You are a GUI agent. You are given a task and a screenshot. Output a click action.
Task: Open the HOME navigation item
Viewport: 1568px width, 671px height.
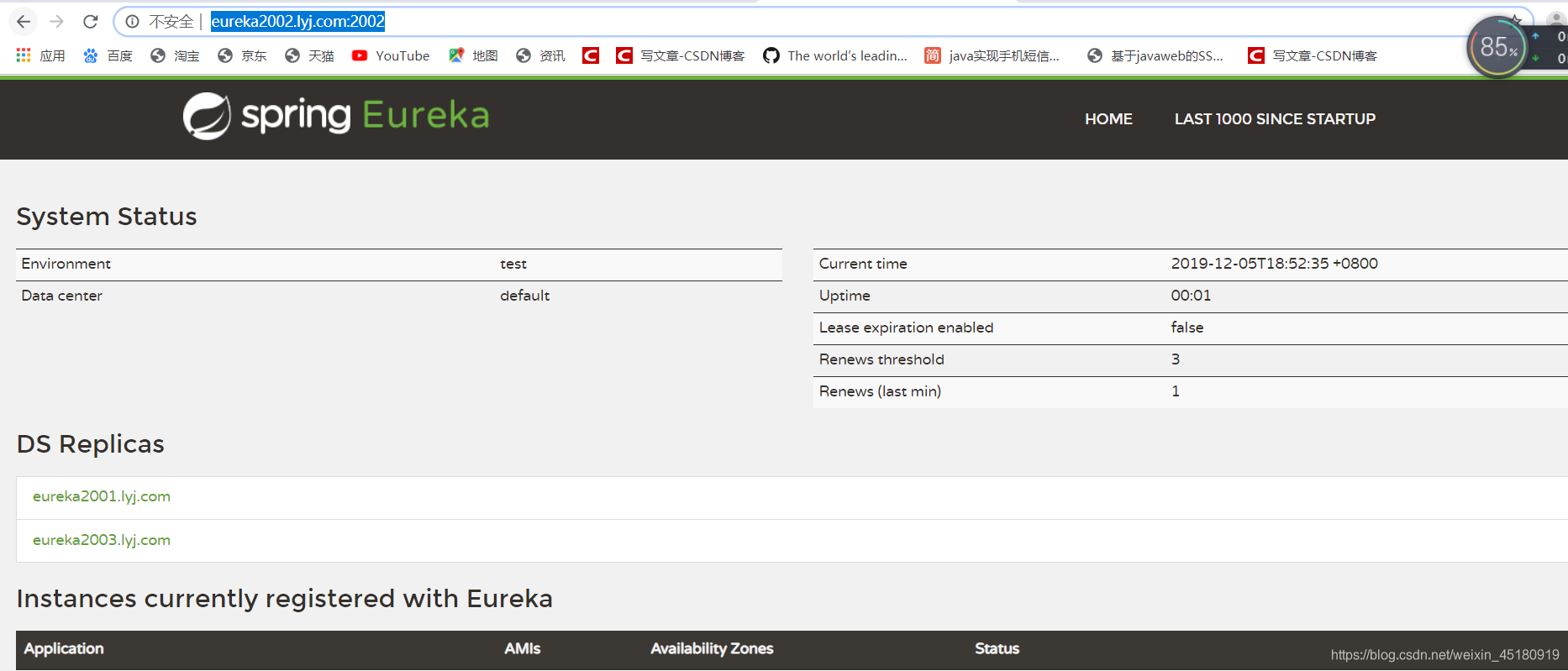[x=1108, y=119]
